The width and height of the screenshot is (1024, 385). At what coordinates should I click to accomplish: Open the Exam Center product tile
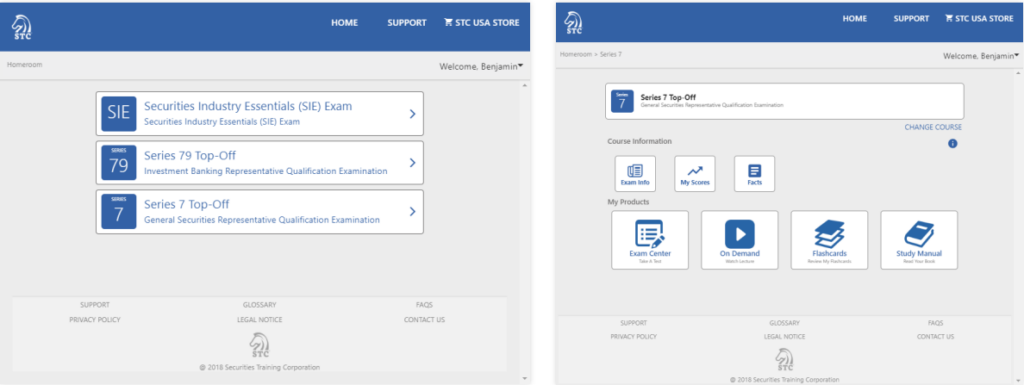(650, 239)
